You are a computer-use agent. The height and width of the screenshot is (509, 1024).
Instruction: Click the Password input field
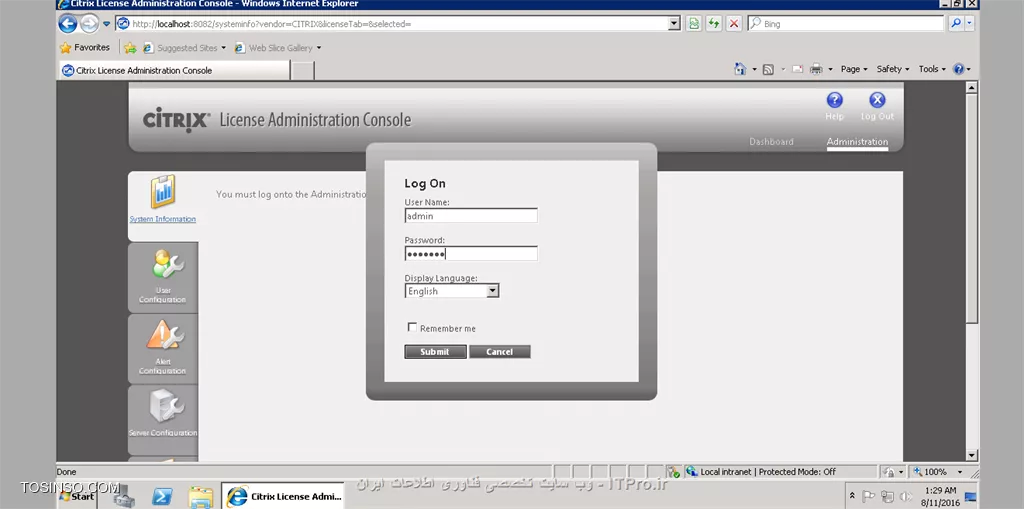(x=471, y=254)
